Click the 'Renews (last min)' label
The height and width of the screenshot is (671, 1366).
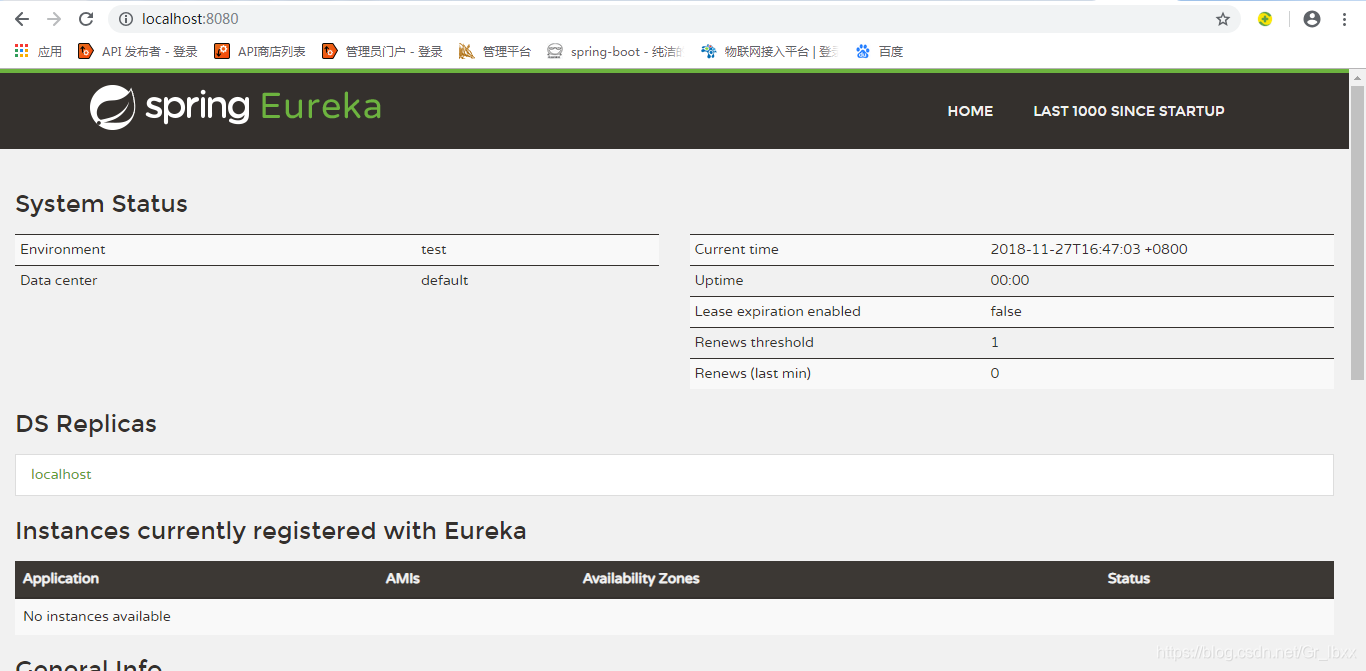(753, 373)
